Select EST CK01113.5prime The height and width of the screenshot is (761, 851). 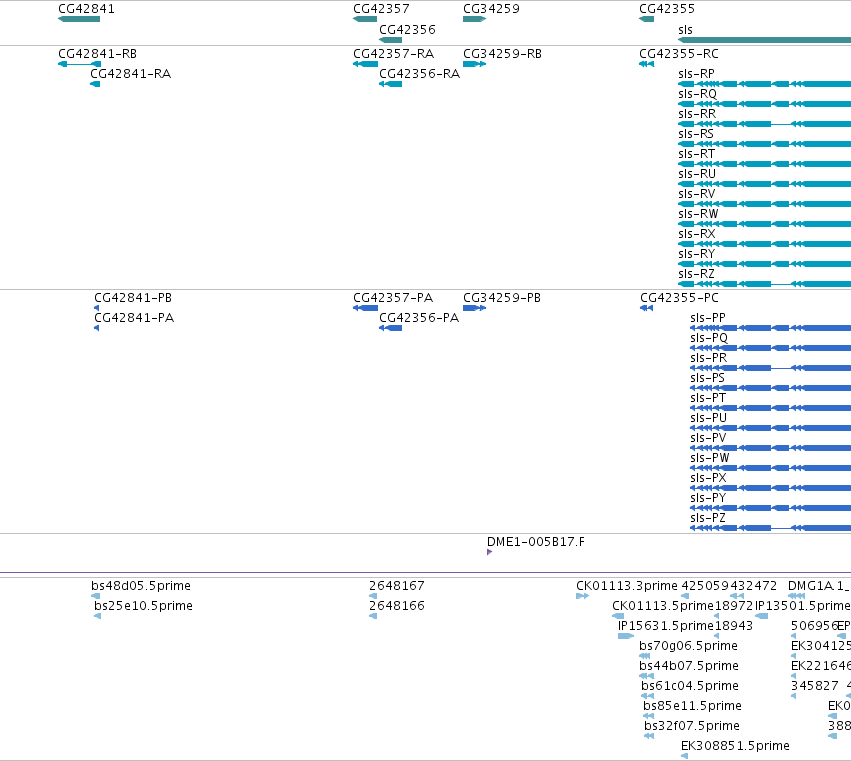click(618, 616)
